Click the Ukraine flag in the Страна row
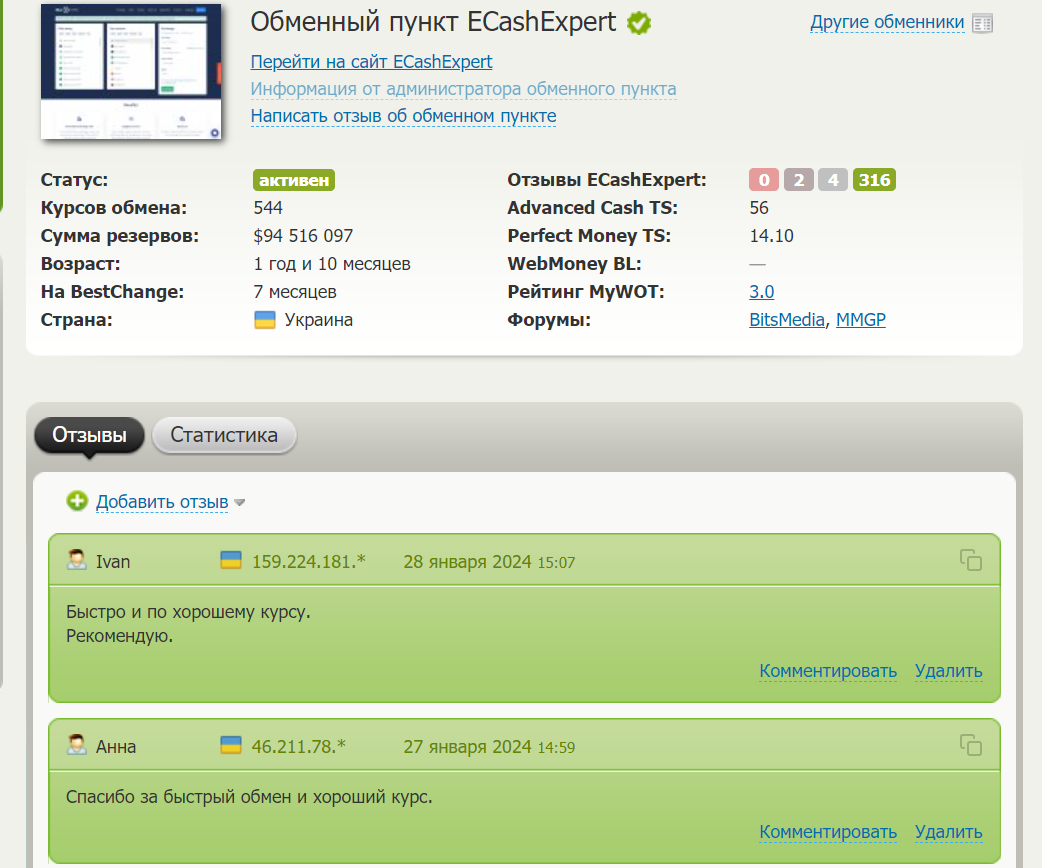 [264, 320]
